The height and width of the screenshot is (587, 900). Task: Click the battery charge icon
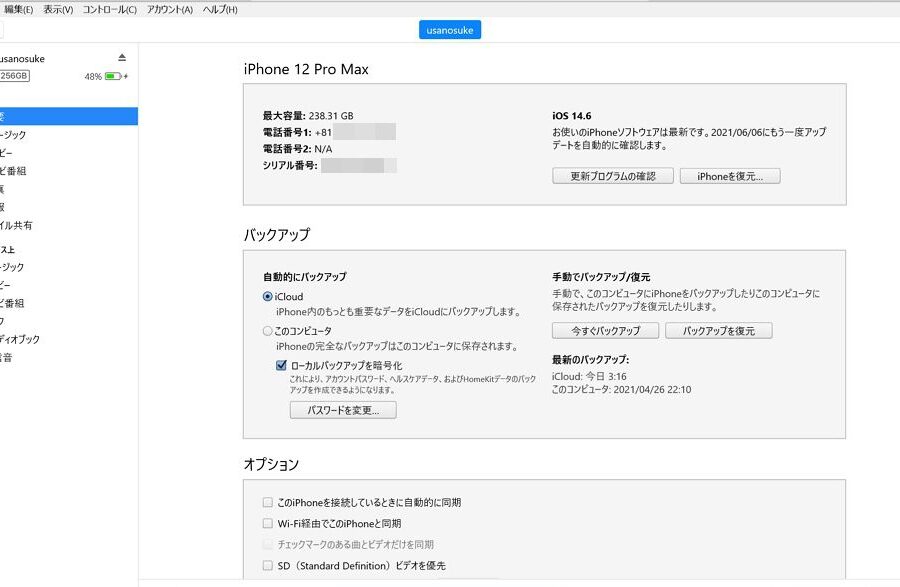[113, 76]
